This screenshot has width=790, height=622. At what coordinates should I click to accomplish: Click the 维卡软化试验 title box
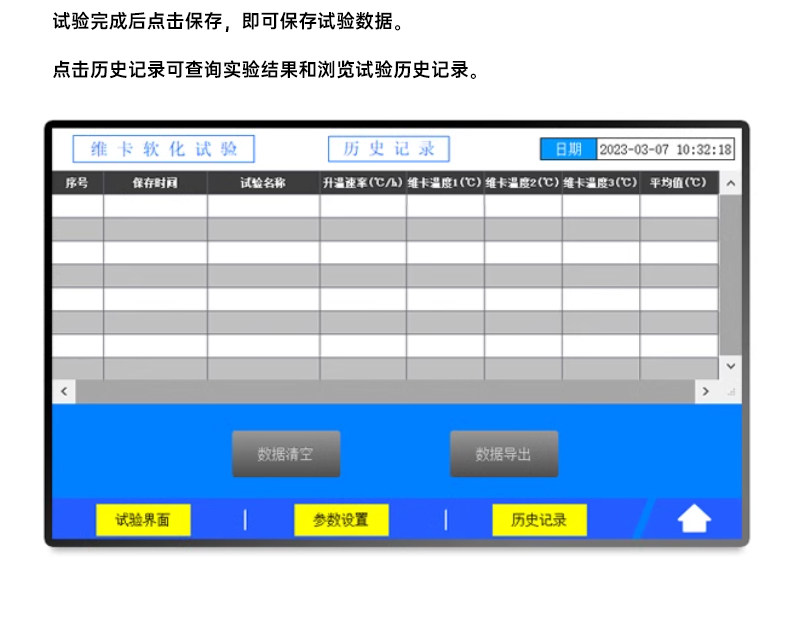click(x=164, y=149)
